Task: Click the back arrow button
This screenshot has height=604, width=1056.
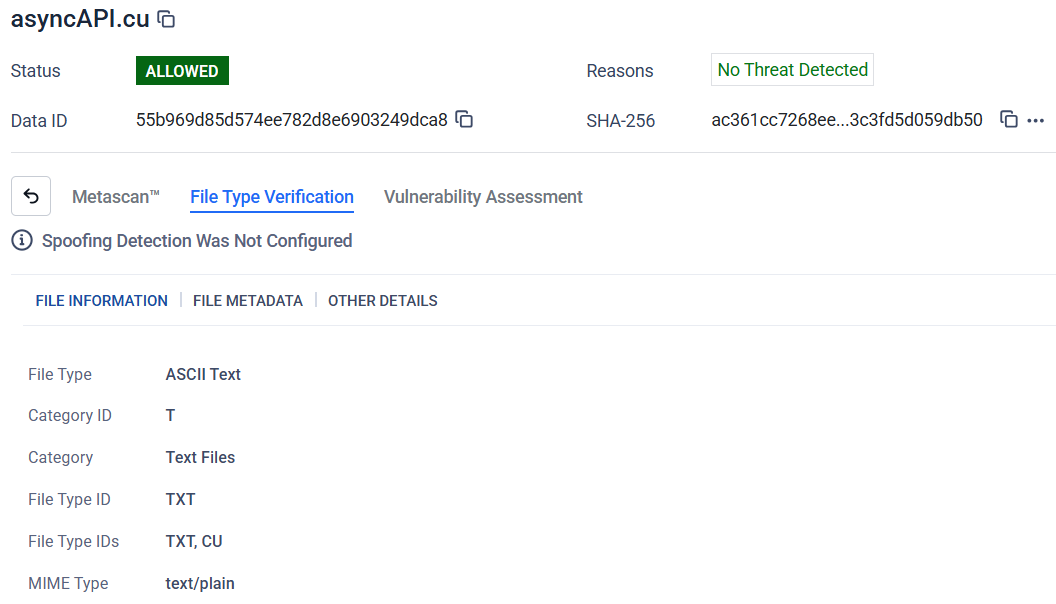Action: pyautogui.click(x=31, y=196)
